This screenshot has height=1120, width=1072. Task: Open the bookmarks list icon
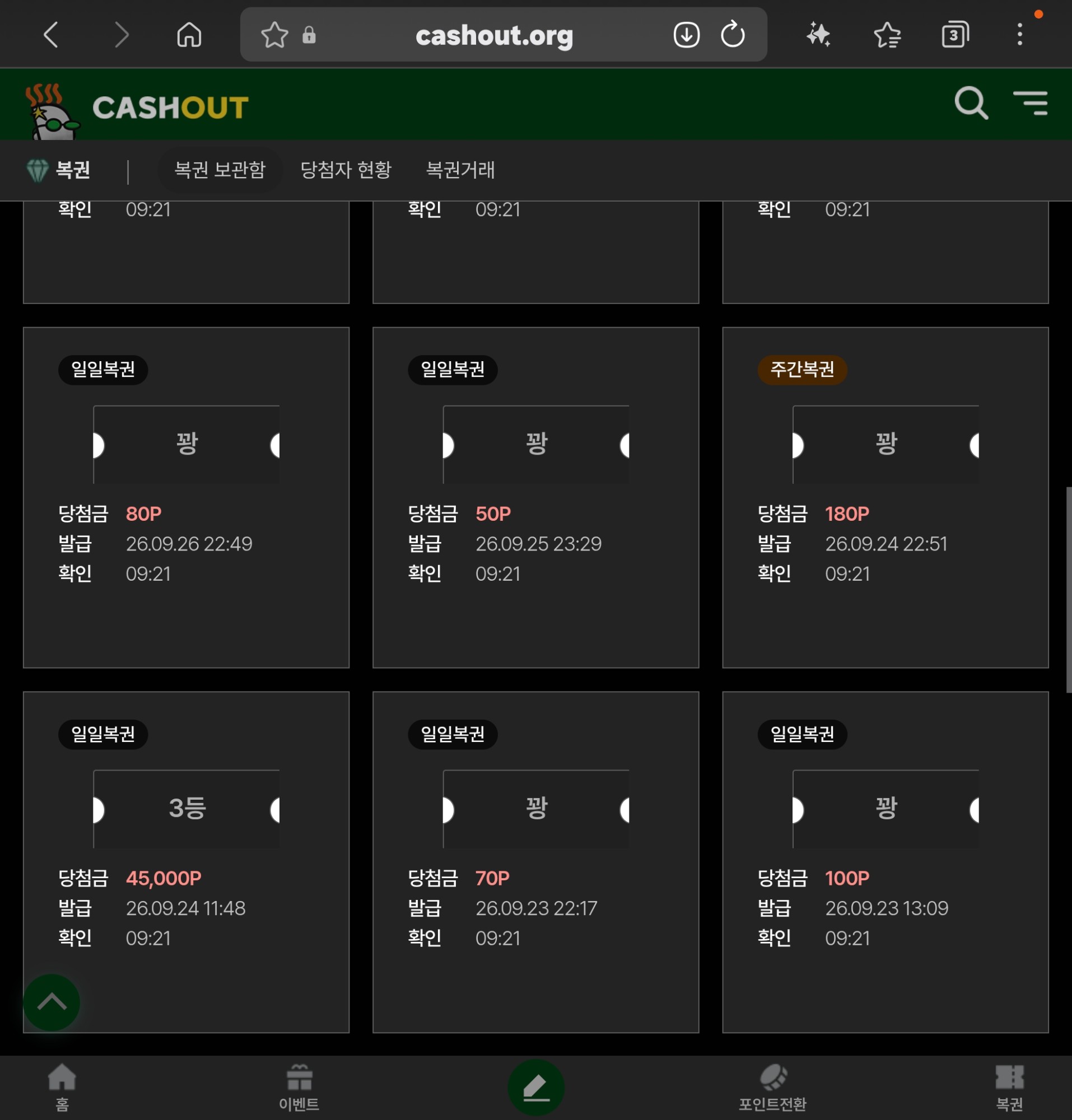[x=887, y=35]
